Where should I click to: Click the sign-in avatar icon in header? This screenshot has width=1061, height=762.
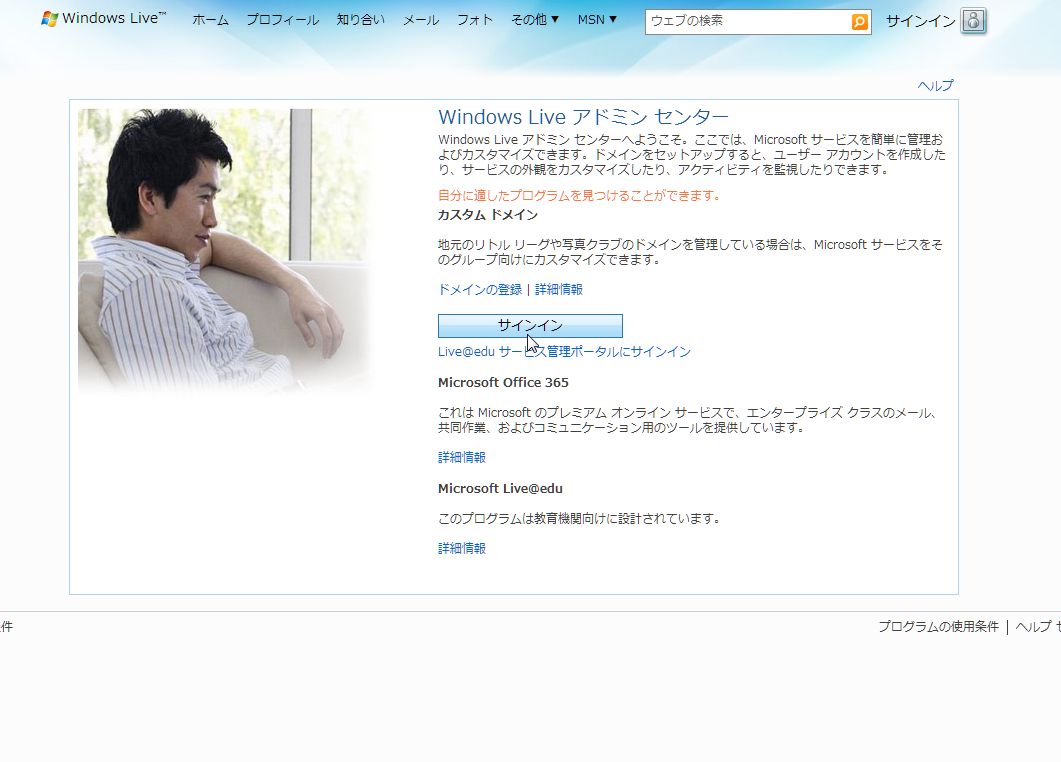pos(974,21)
